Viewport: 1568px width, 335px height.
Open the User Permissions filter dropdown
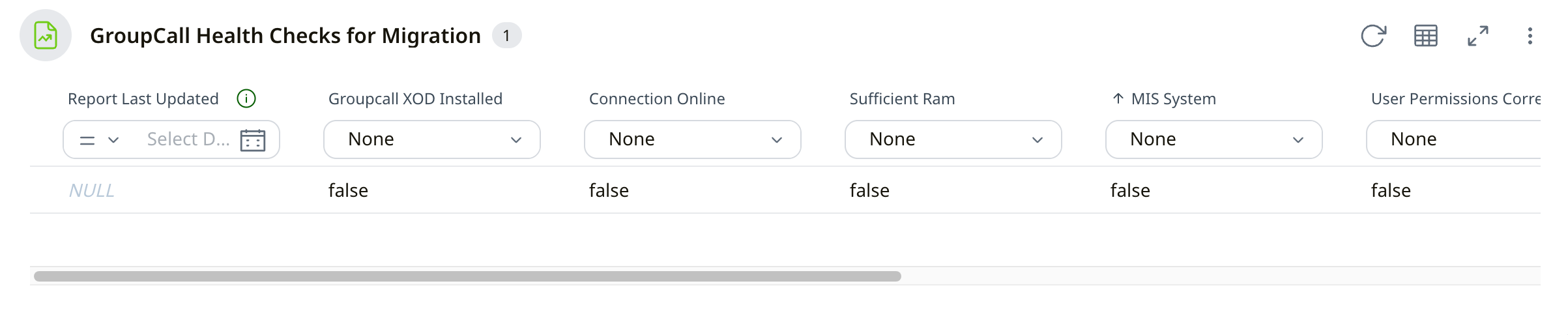click(x=1453, y=139)
